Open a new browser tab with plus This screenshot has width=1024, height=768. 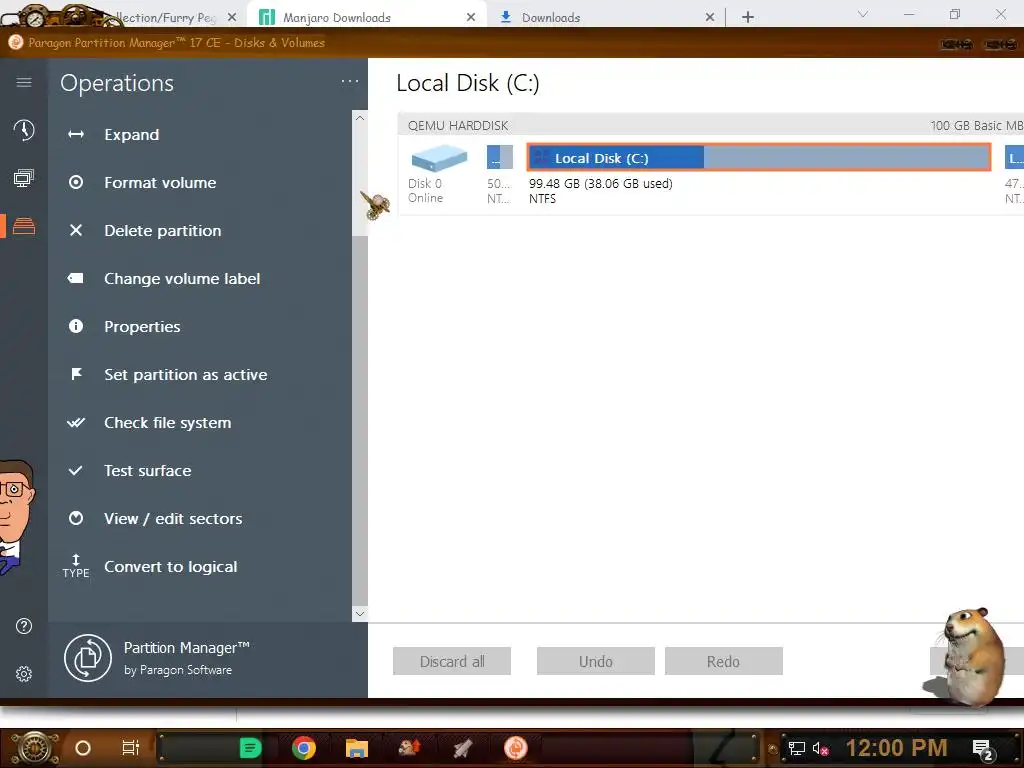tap(748, 18)
